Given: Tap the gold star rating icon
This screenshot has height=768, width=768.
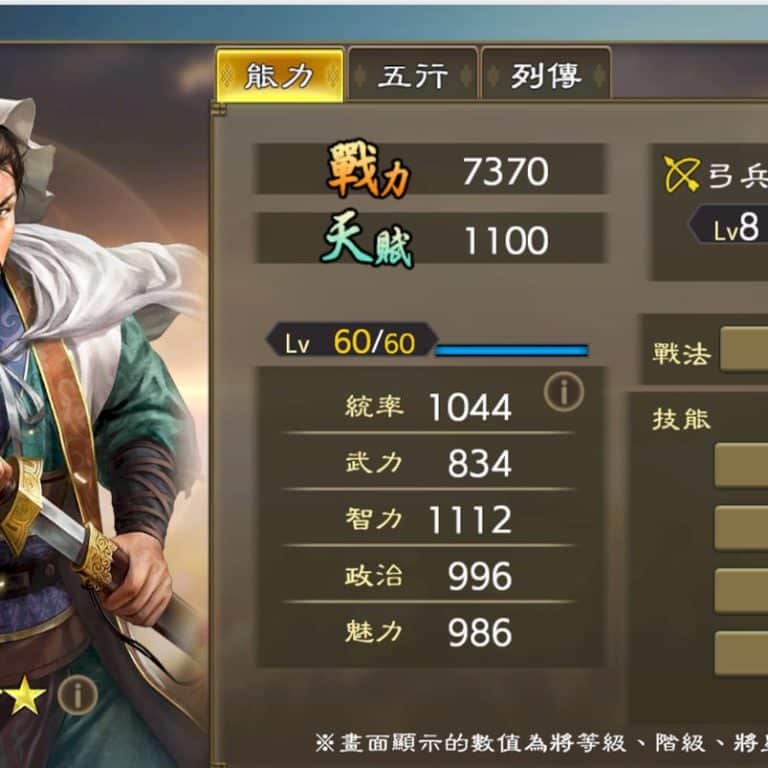Looking at the screenshot, I should coord(24,695).
